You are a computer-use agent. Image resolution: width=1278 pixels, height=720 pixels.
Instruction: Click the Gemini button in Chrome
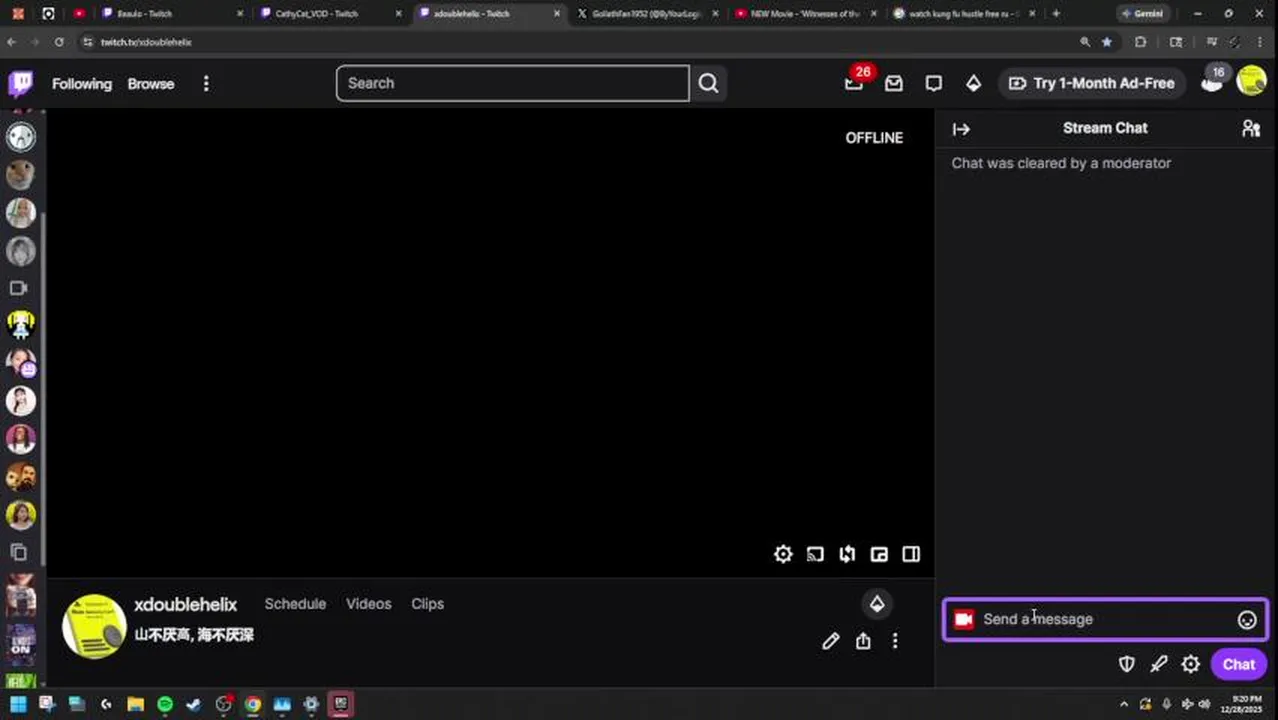coord(1142,14)
